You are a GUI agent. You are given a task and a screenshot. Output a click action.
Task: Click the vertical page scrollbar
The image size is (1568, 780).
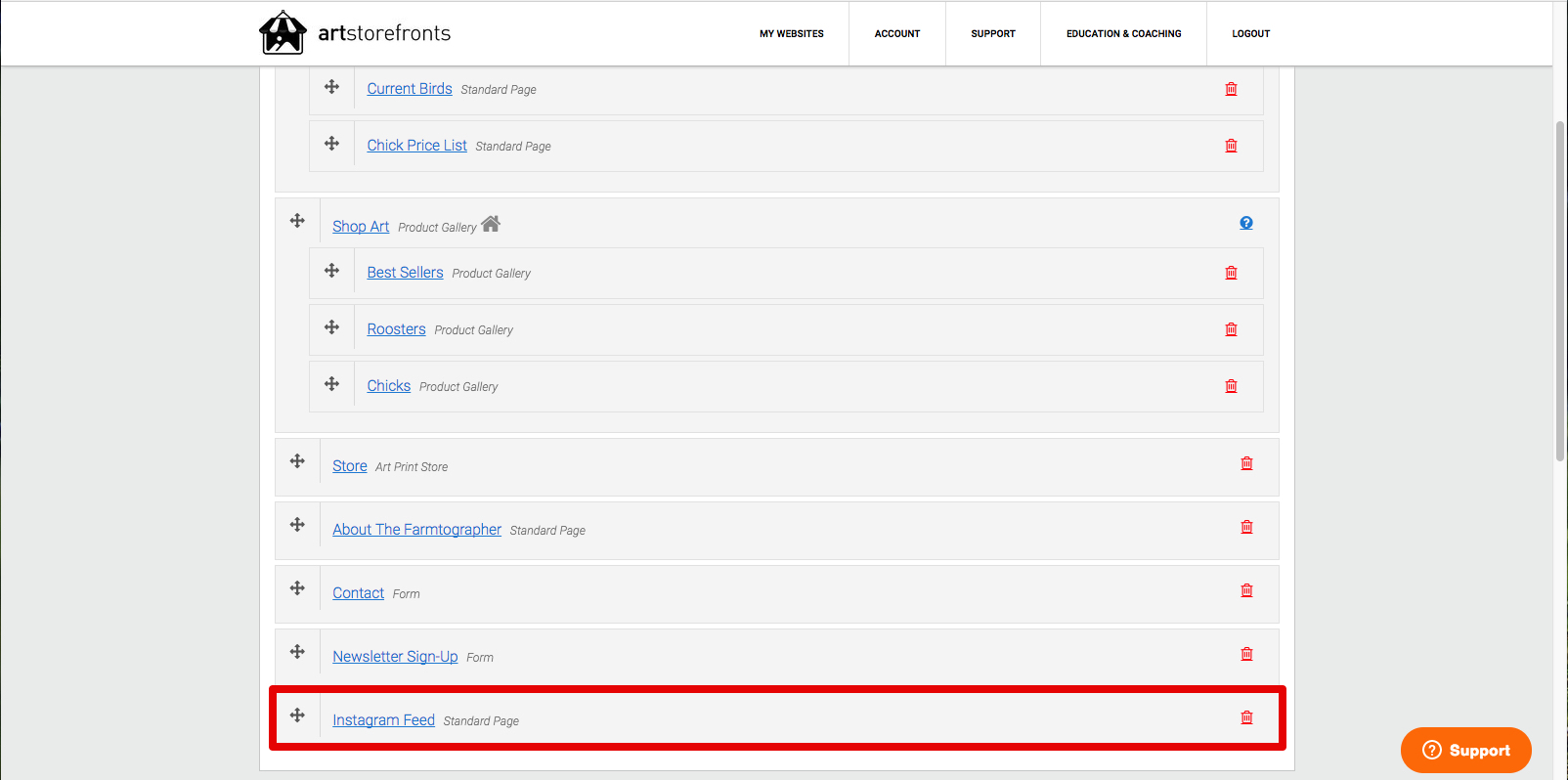click(1560, 290)
